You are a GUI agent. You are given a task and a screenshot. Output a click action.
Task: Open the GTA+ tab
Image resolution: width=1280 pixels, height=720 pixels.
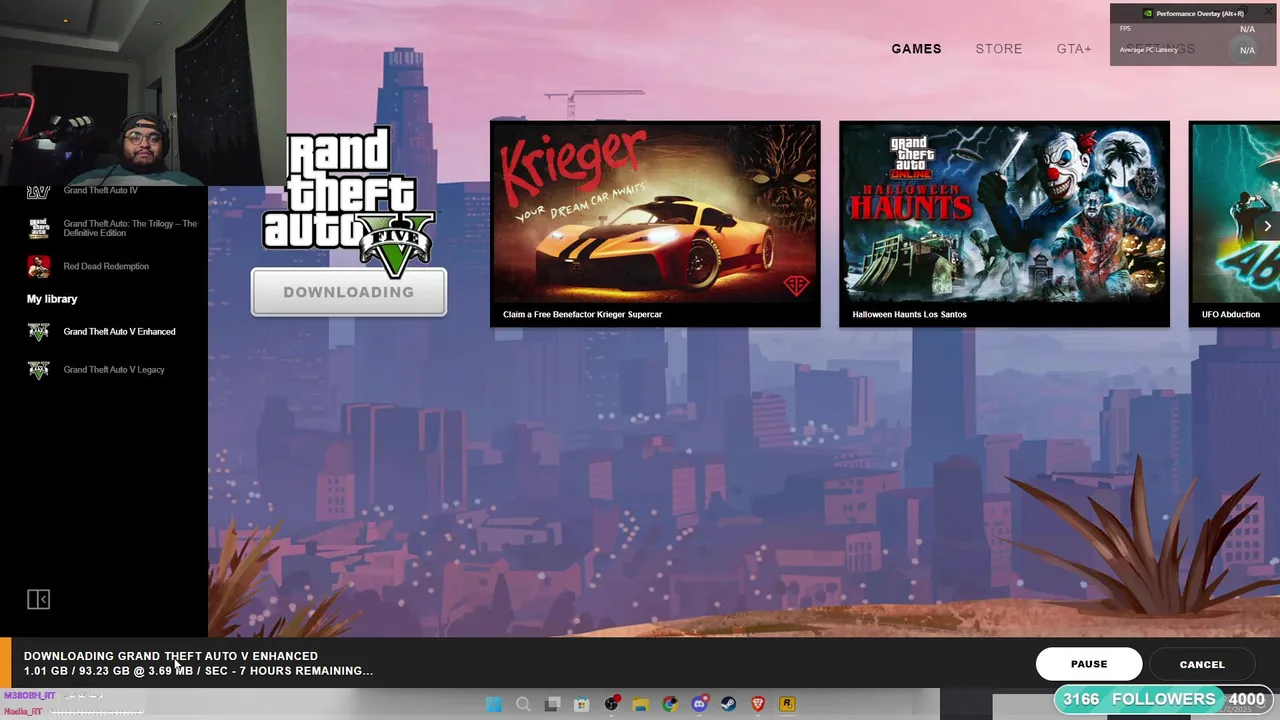(1074, 49)
